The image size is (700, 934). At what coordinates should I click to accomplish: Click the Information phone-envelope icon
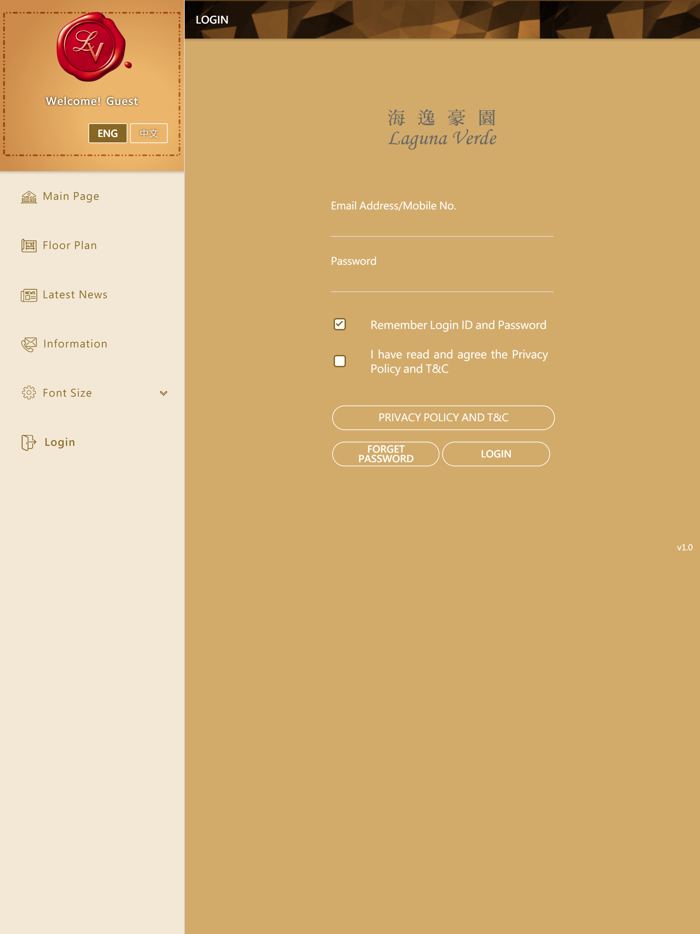tap(29, 344)
